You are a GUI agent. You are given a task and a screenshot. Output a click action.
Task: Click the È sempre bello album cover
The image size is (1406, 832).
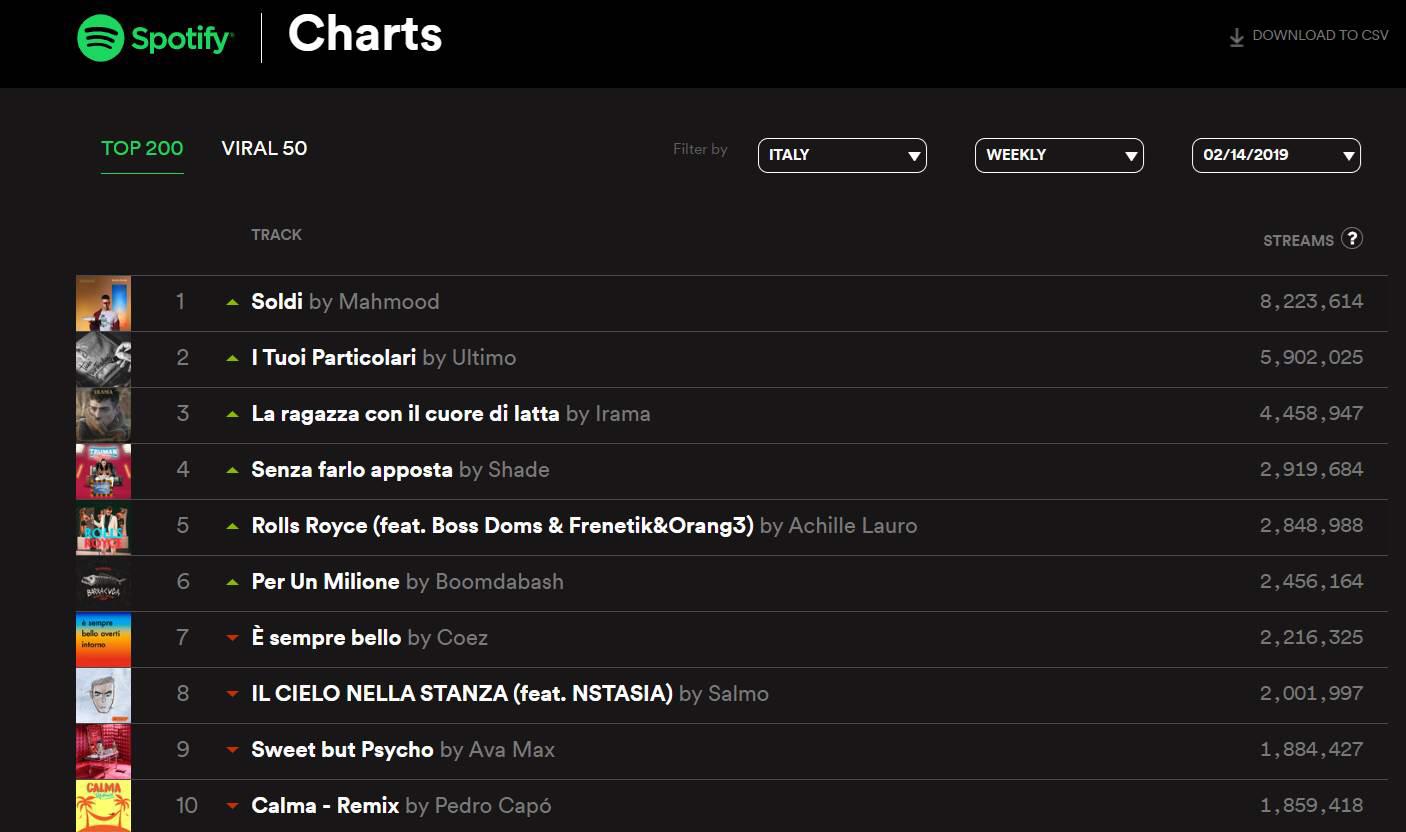coord(103,639)
